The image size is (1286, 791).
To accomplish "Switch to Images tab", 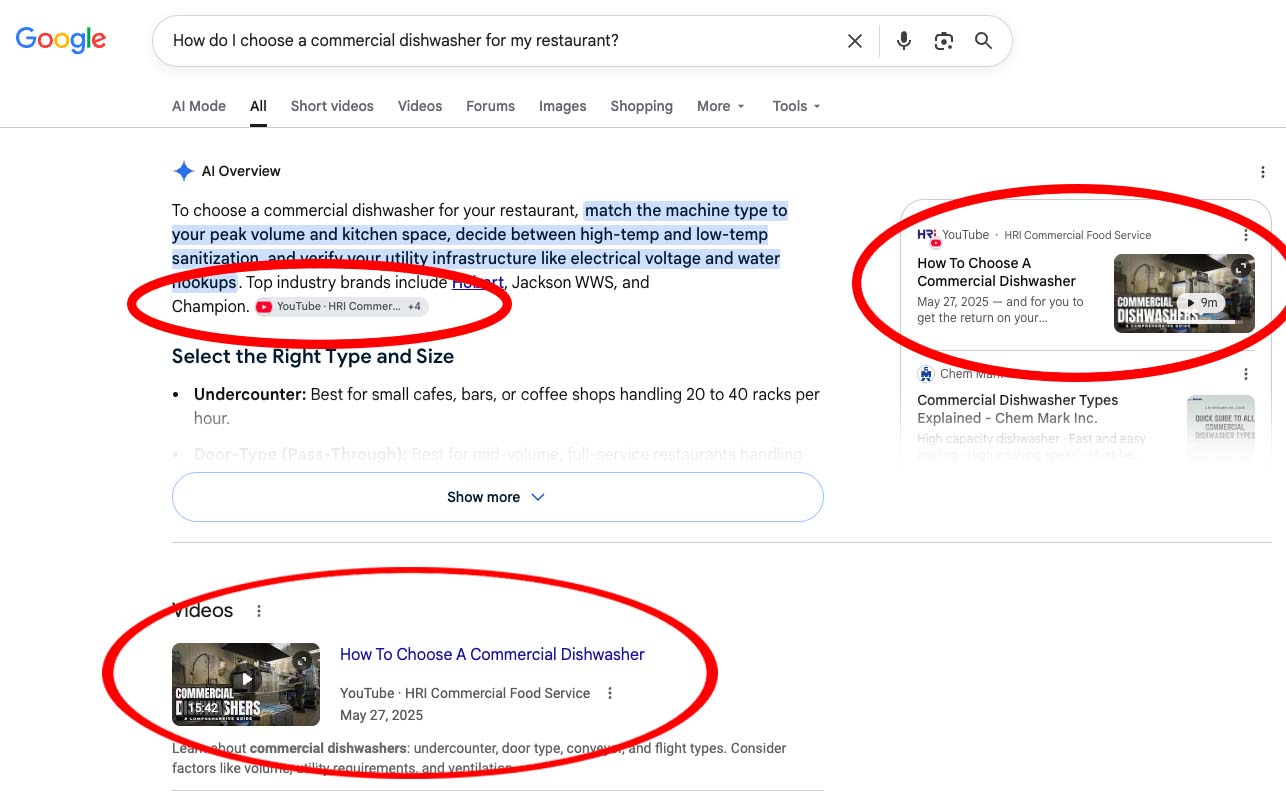I will (563, 106).
